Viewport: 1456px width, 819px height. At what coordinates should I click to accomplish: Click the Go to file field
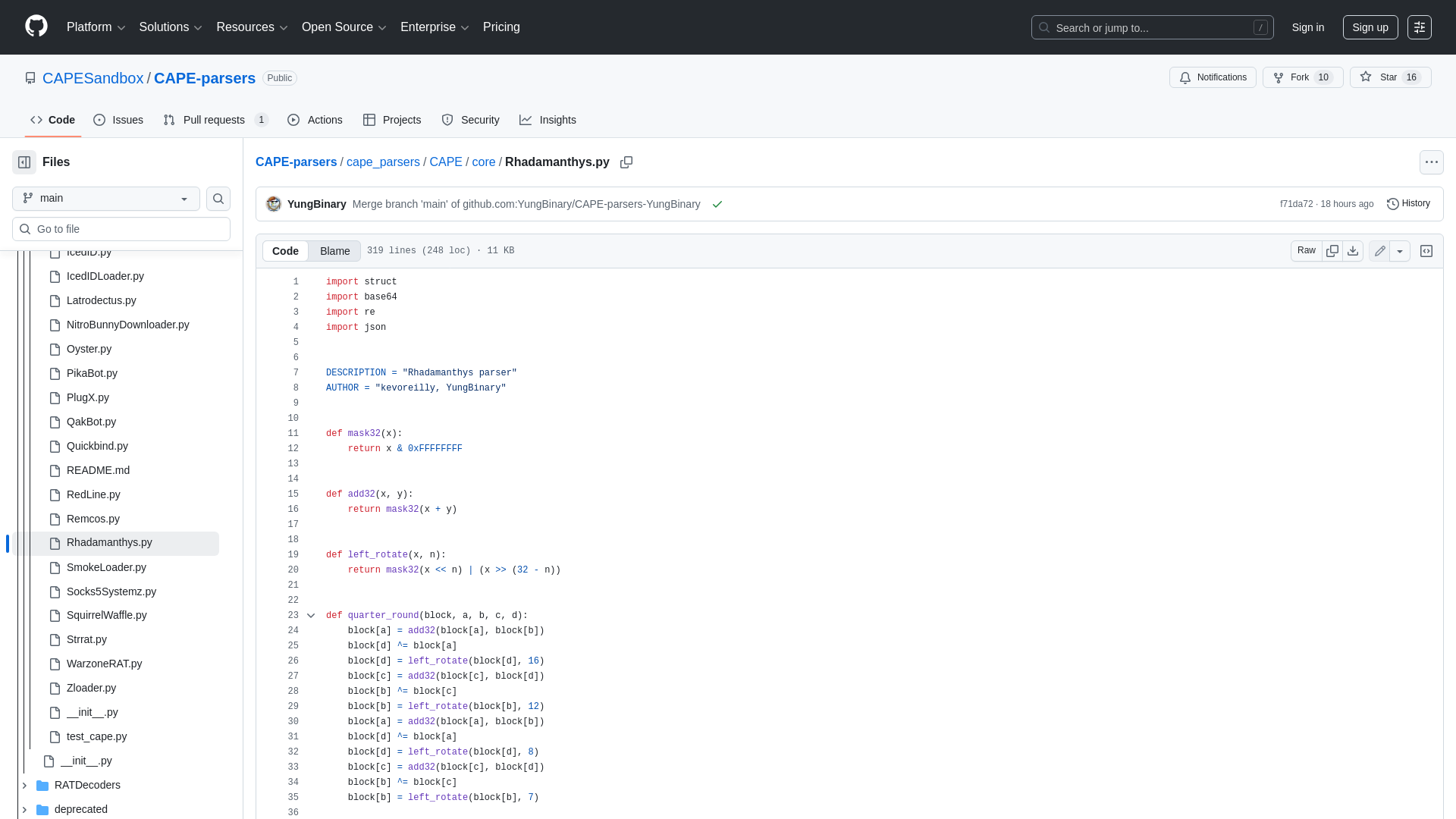pyautogui.click(x=121, y=228)
